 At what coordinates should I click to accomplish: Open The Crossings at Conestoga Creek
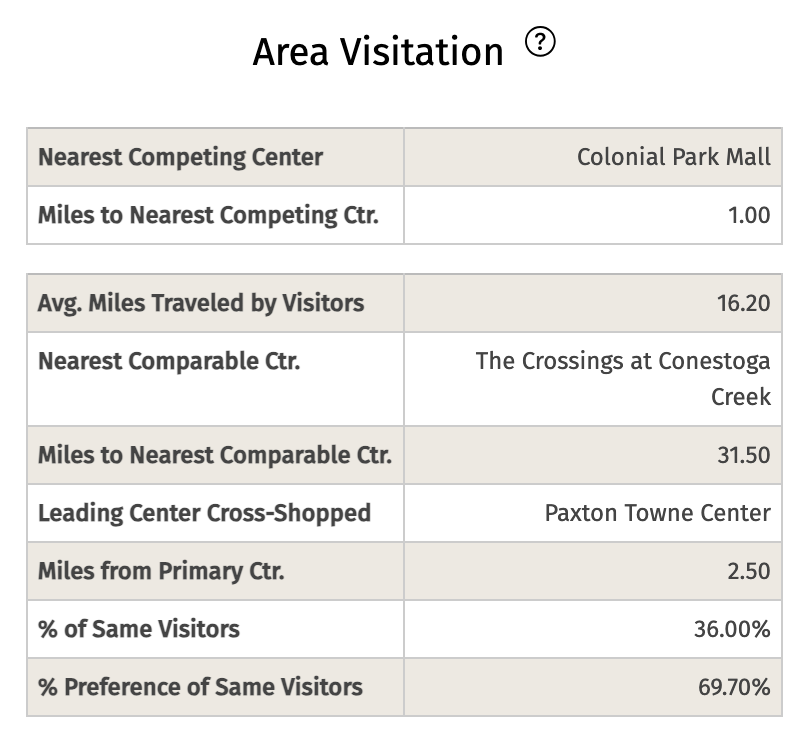(623, 378)
